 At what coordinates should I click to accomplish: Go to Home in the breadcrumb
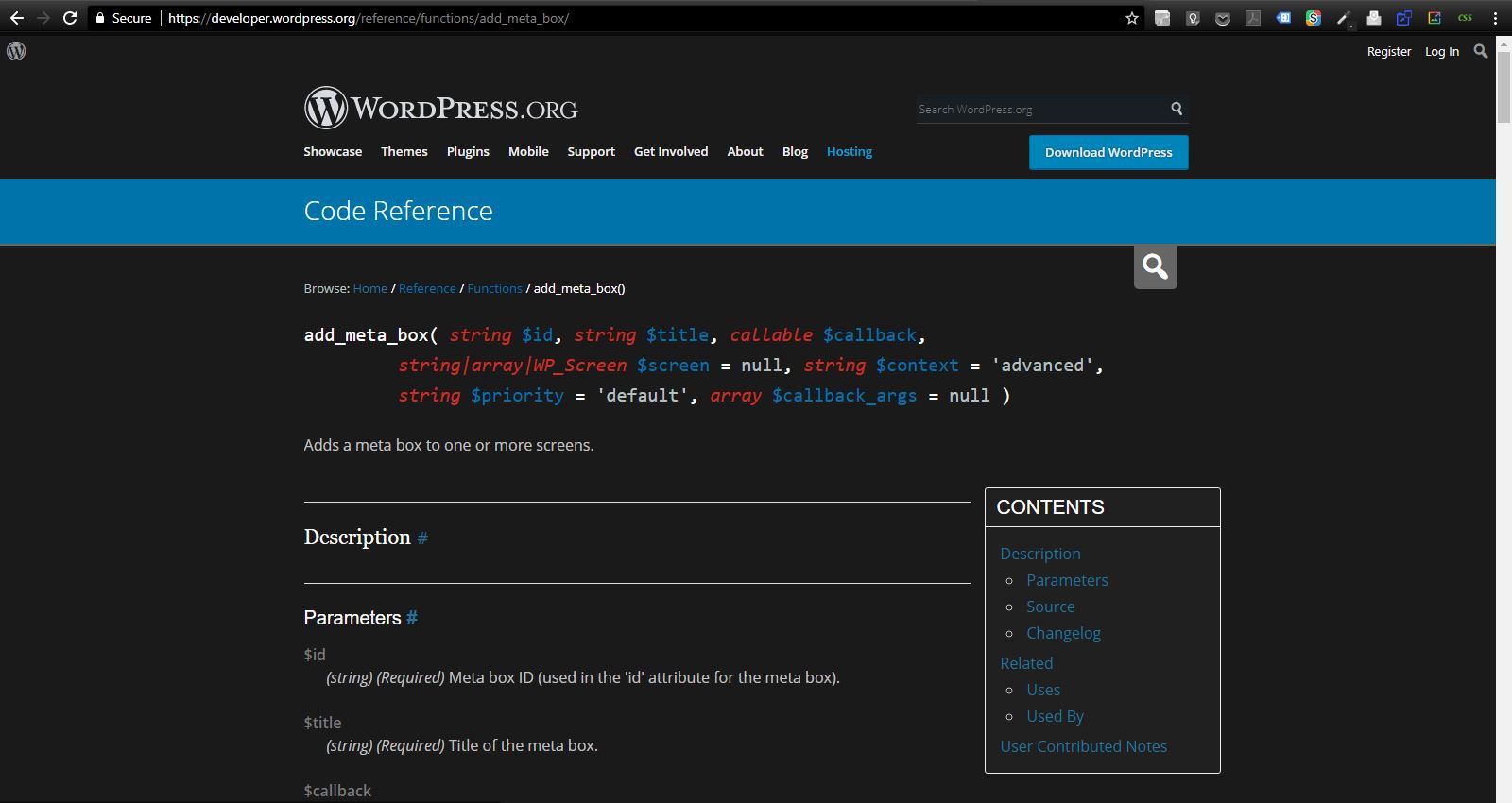click(370, 288)
